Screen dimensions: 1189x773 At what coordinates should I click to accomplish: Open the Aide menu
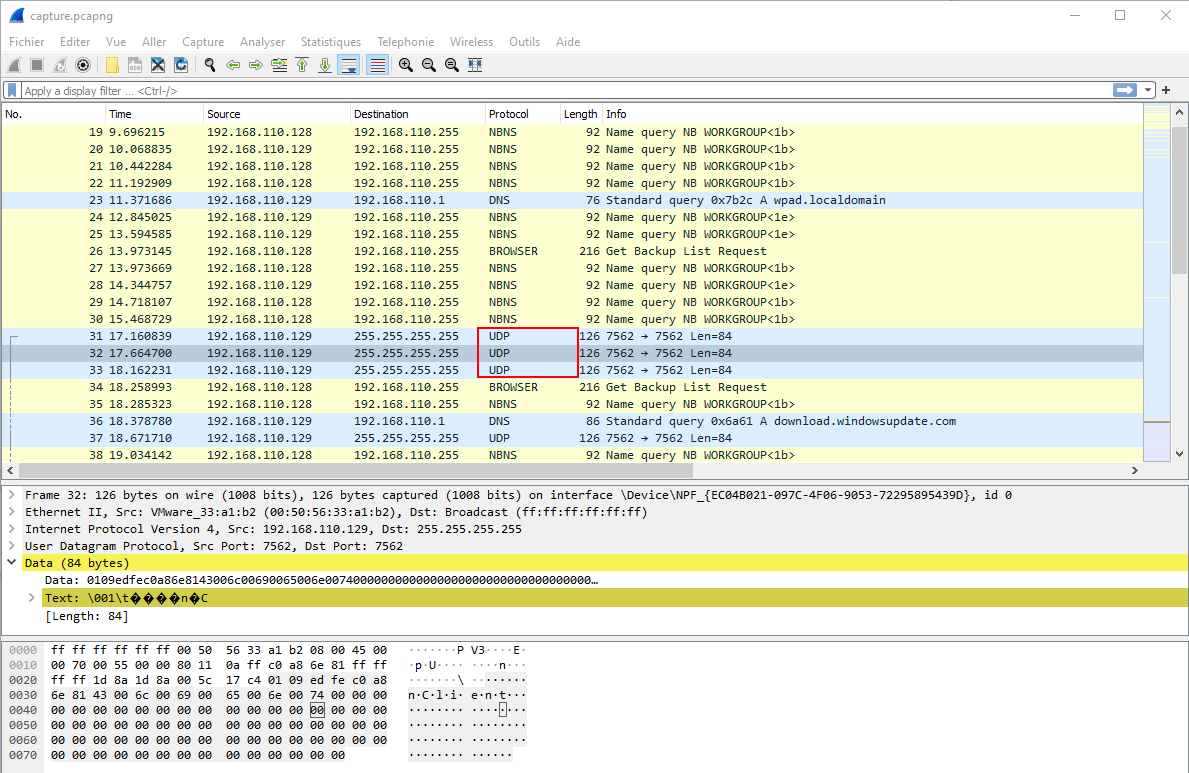pyautogui.click(x=568, y=42)
